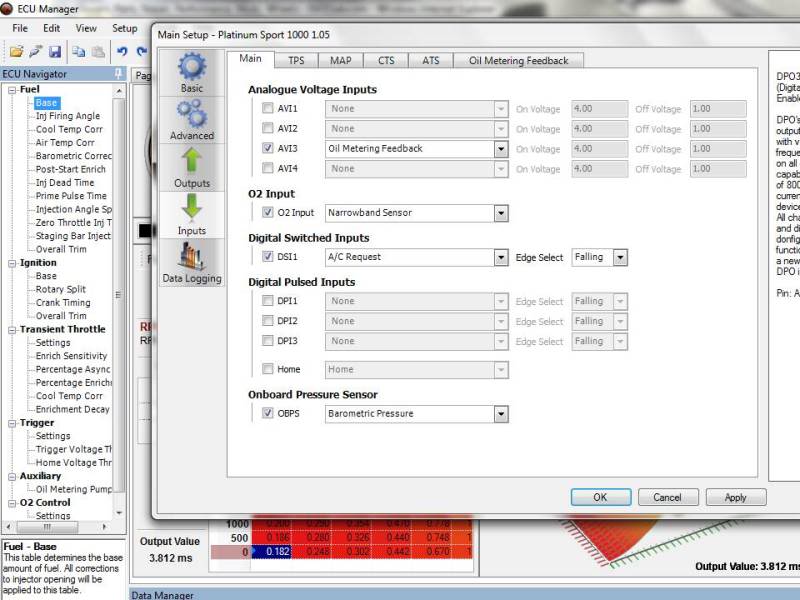Open the Data Logging section
Image resolution: width=800 pixels, height=600 pixels.
pyautogui.click(x=192, y=263)
